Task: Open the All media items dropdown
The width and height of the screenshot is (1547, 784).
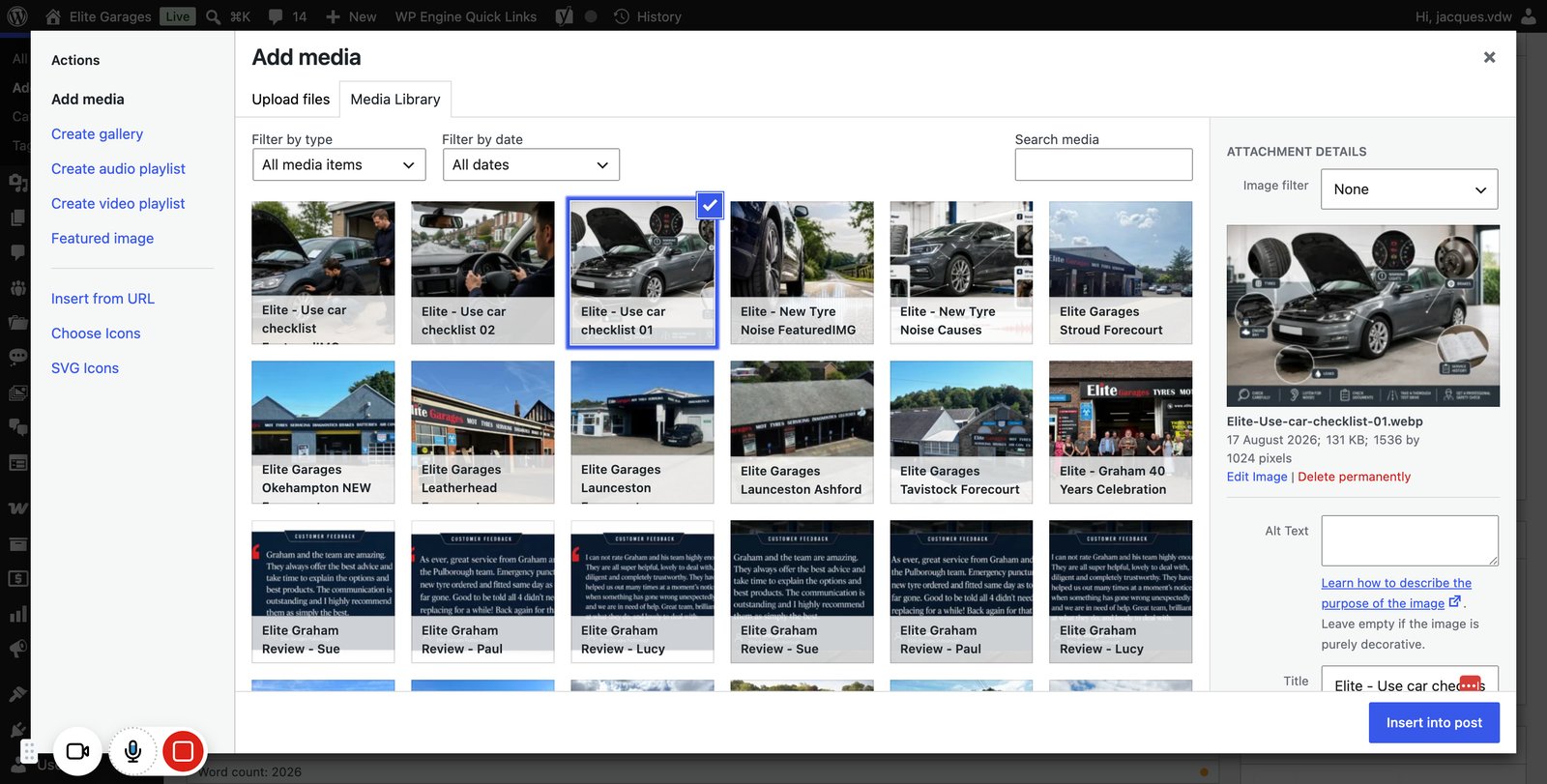Action: pyautogui.click(x=339, y=164)
